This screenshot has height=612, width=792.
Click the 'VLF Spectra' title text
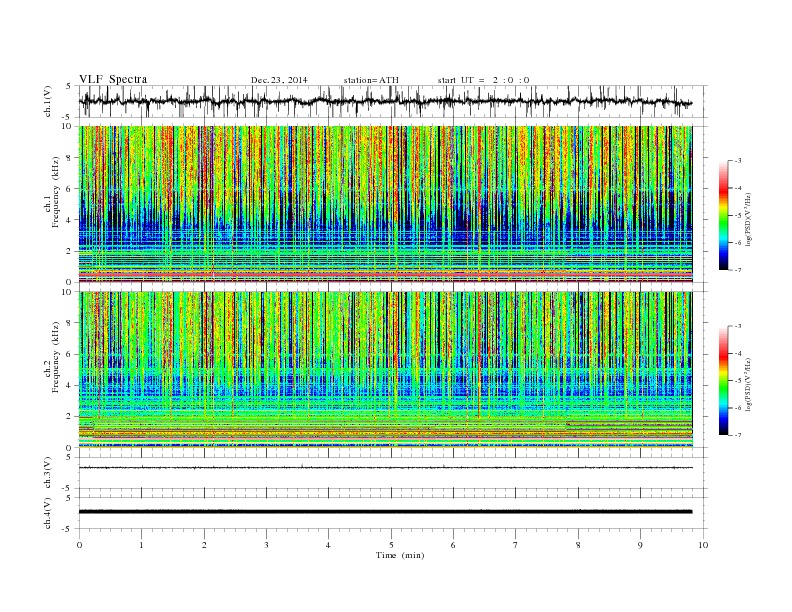coord(113,79)
